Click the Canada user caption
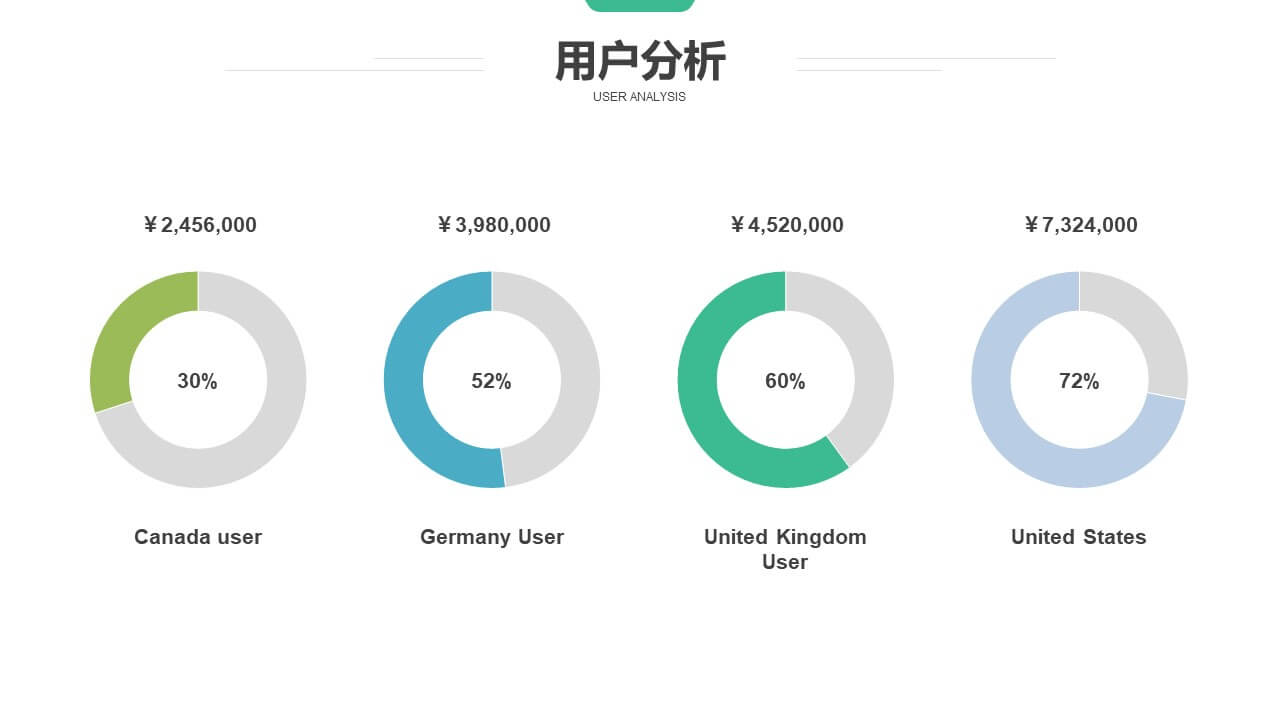Image resolution: width=1280 pixels, height=720 pixels. [x=198, y=537]
